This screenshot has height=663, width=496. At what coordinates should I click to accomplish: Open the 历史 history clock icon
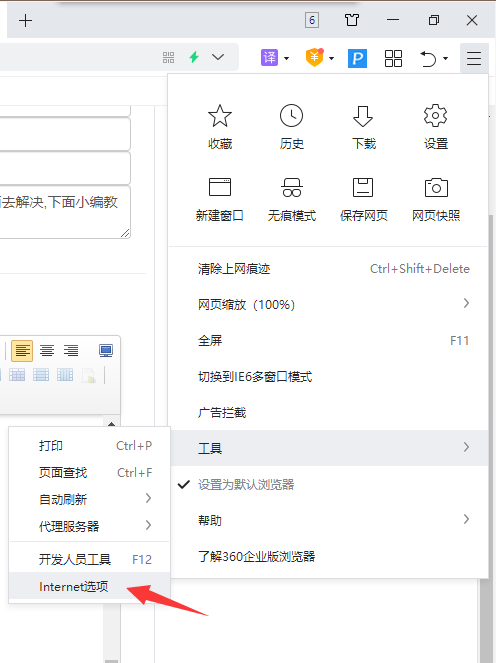292,116
